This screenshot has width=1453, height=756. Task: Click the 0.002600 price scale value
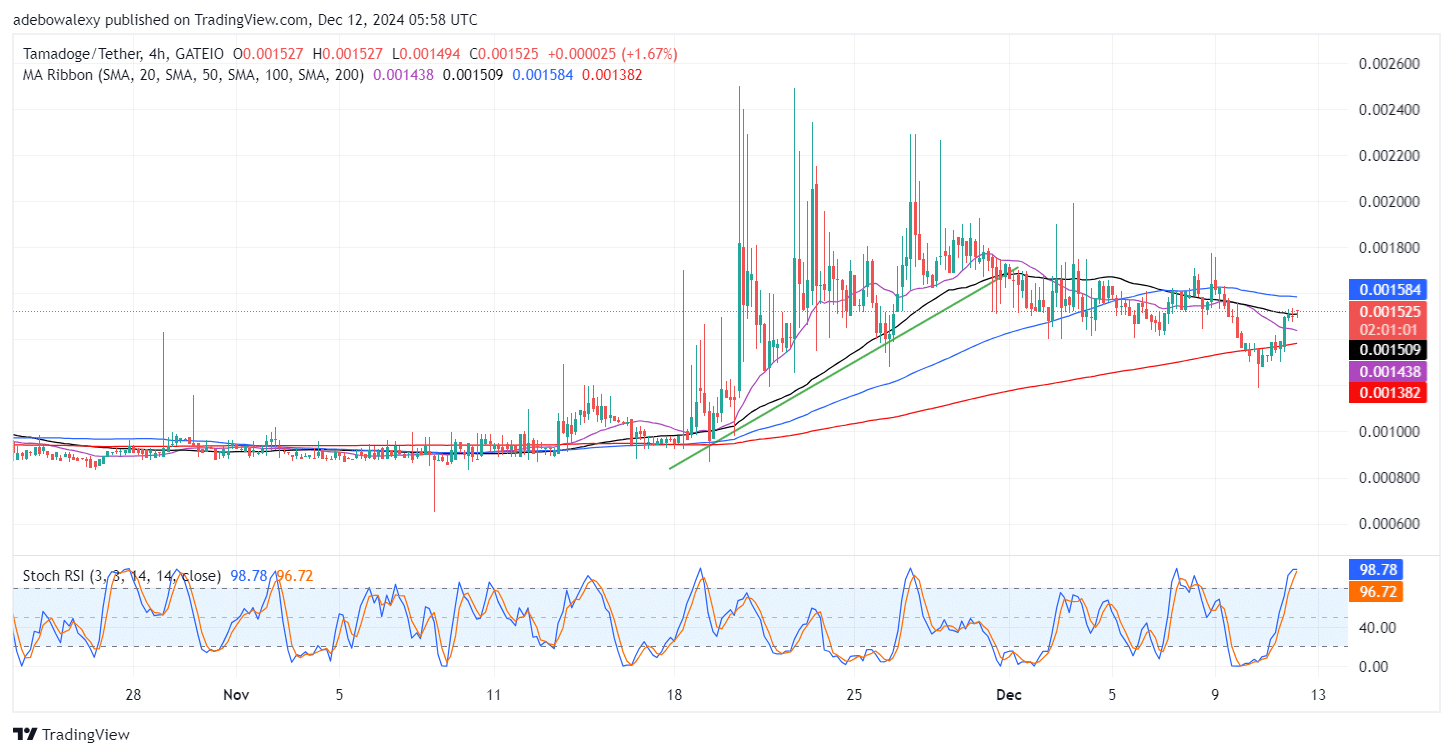(1389, 64)
